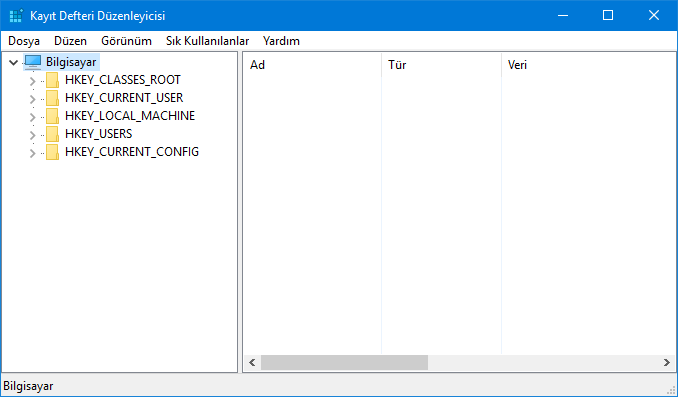
Task: Click the Tür column header
Action: 441,65
